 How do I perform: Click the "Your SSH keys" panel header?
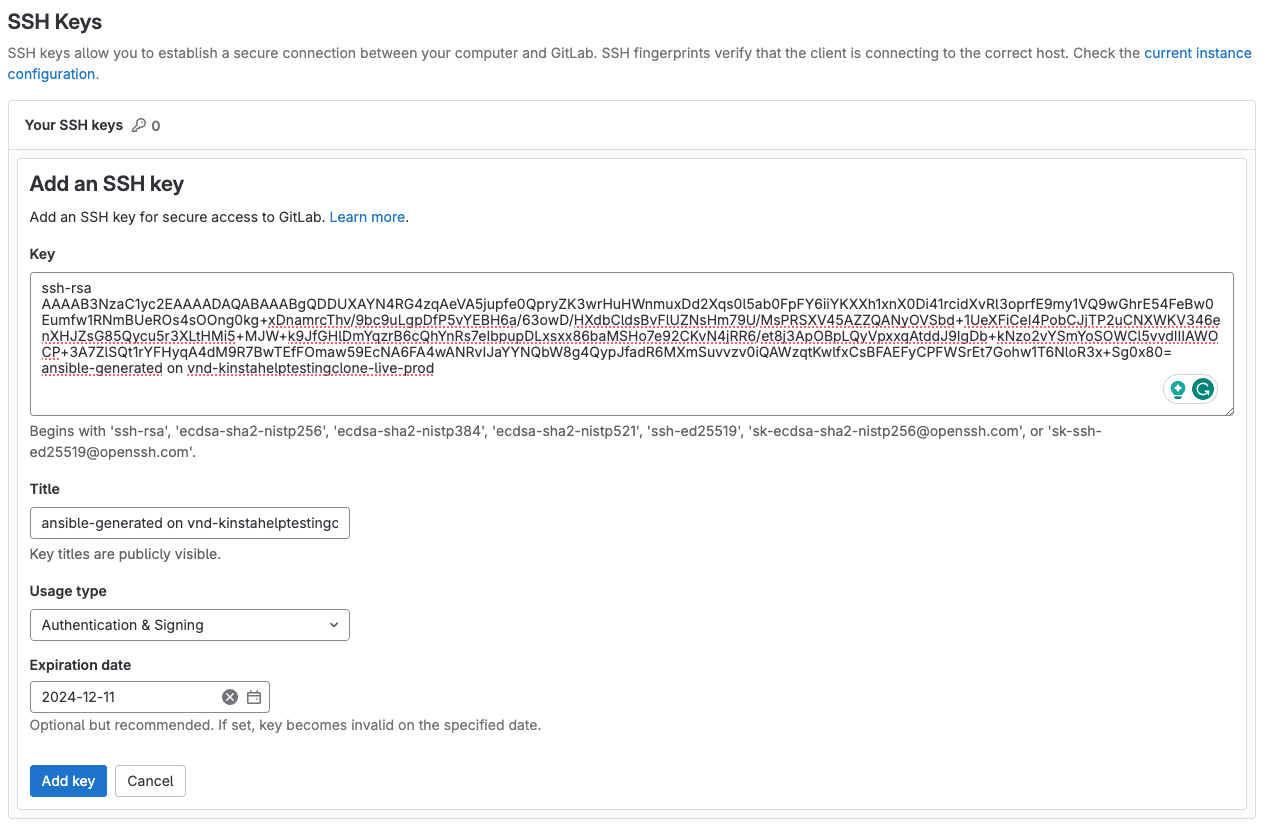73,125
